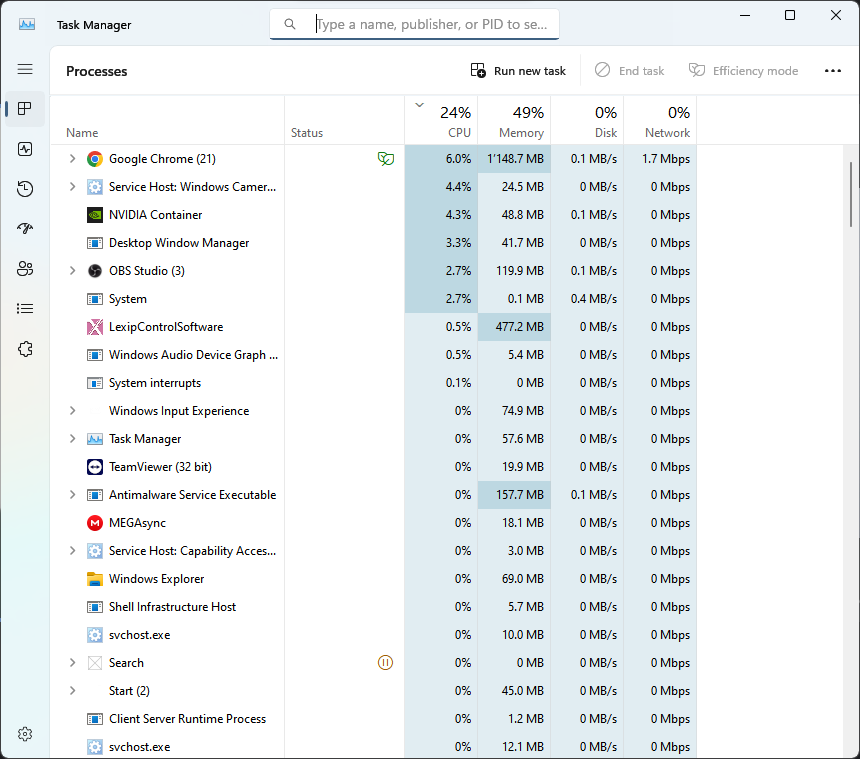Select the Client Server Runtime Process row
860x759 pixels.
coord(374,718)
